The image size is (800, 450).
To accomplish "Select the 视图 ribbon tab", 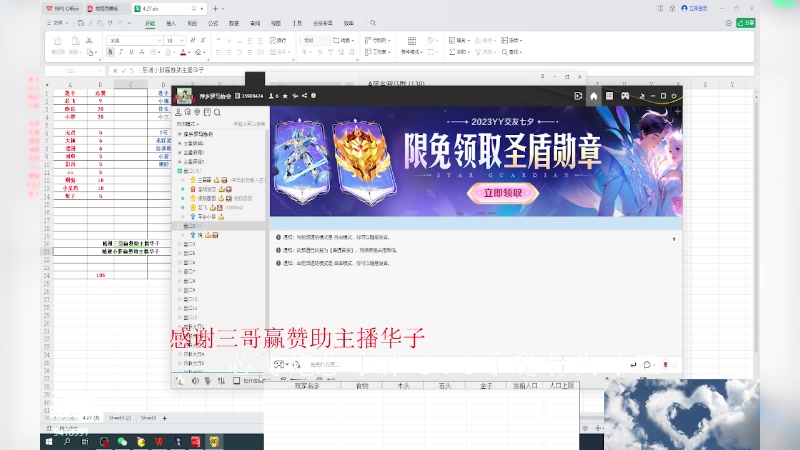I will click(x=276, y=23).
